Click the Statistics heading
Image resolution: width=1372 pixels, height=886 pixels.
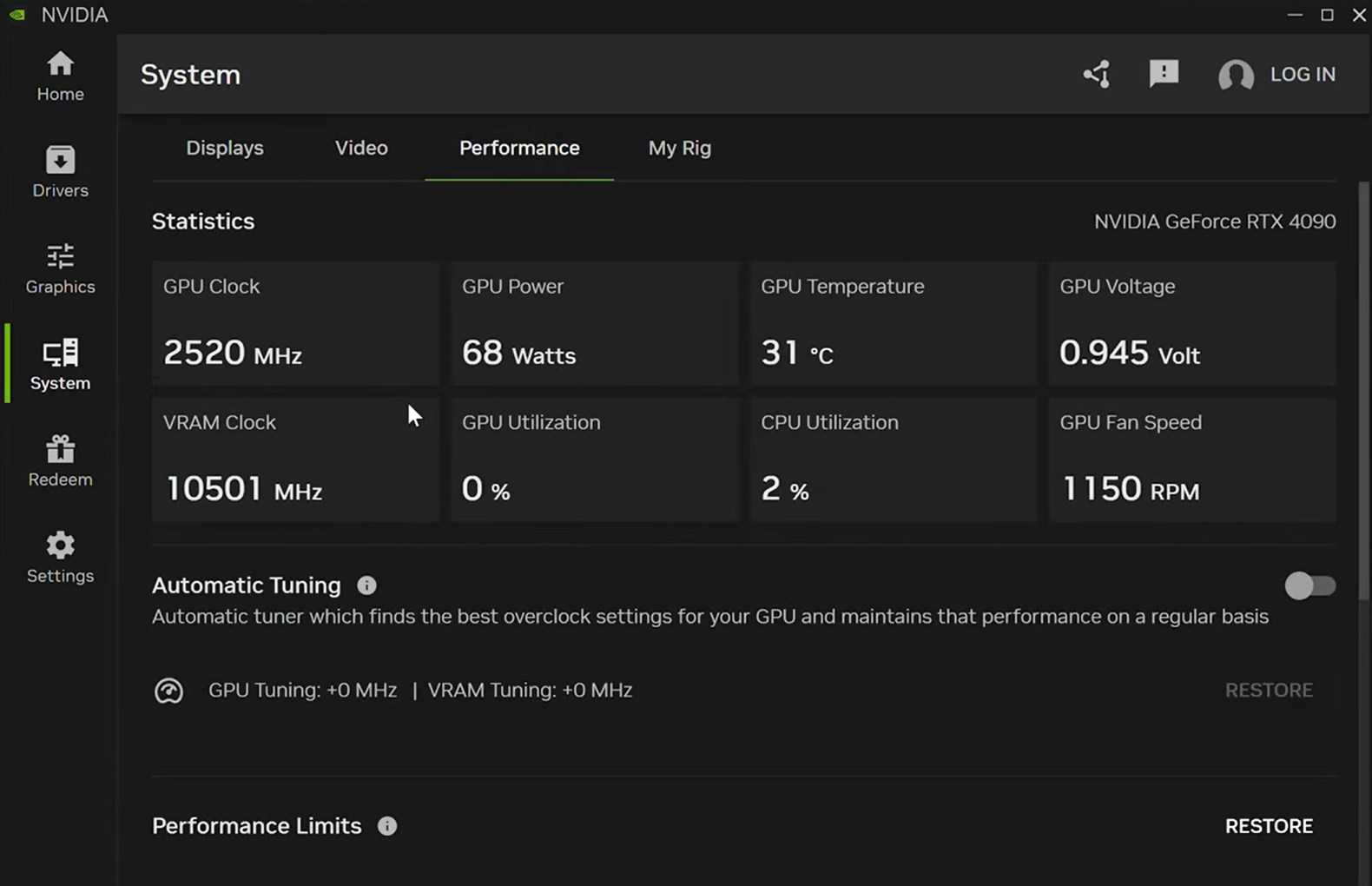click(203, 221)
